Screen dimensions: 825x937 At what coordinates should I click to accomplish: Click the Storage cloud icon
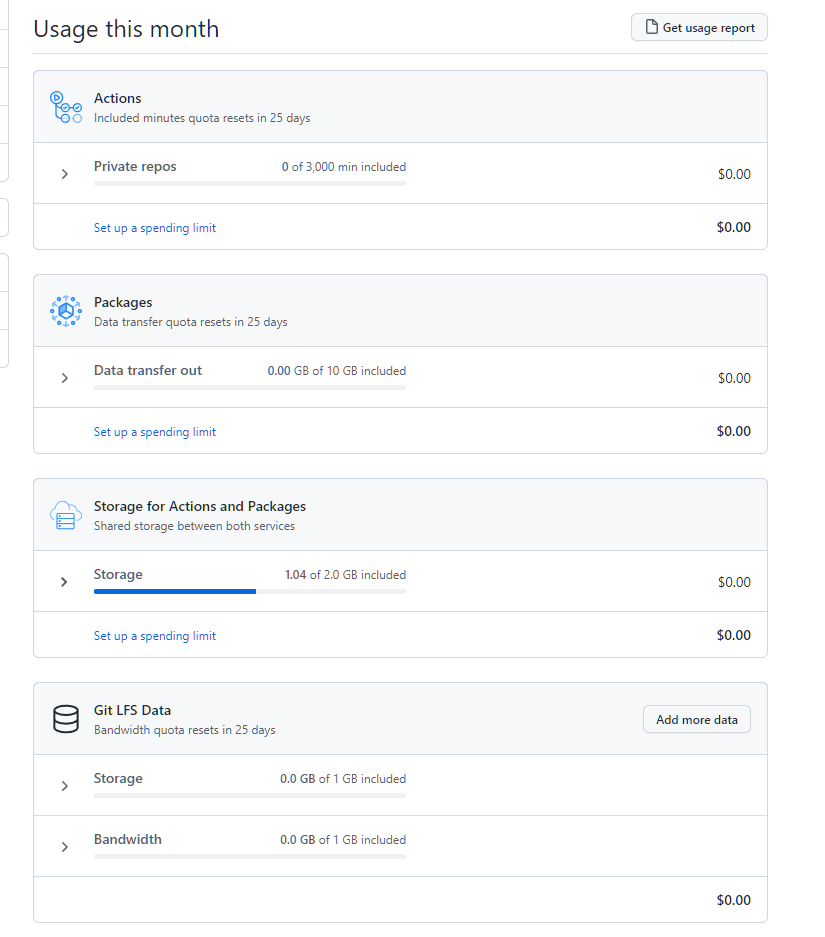[65, 515]
